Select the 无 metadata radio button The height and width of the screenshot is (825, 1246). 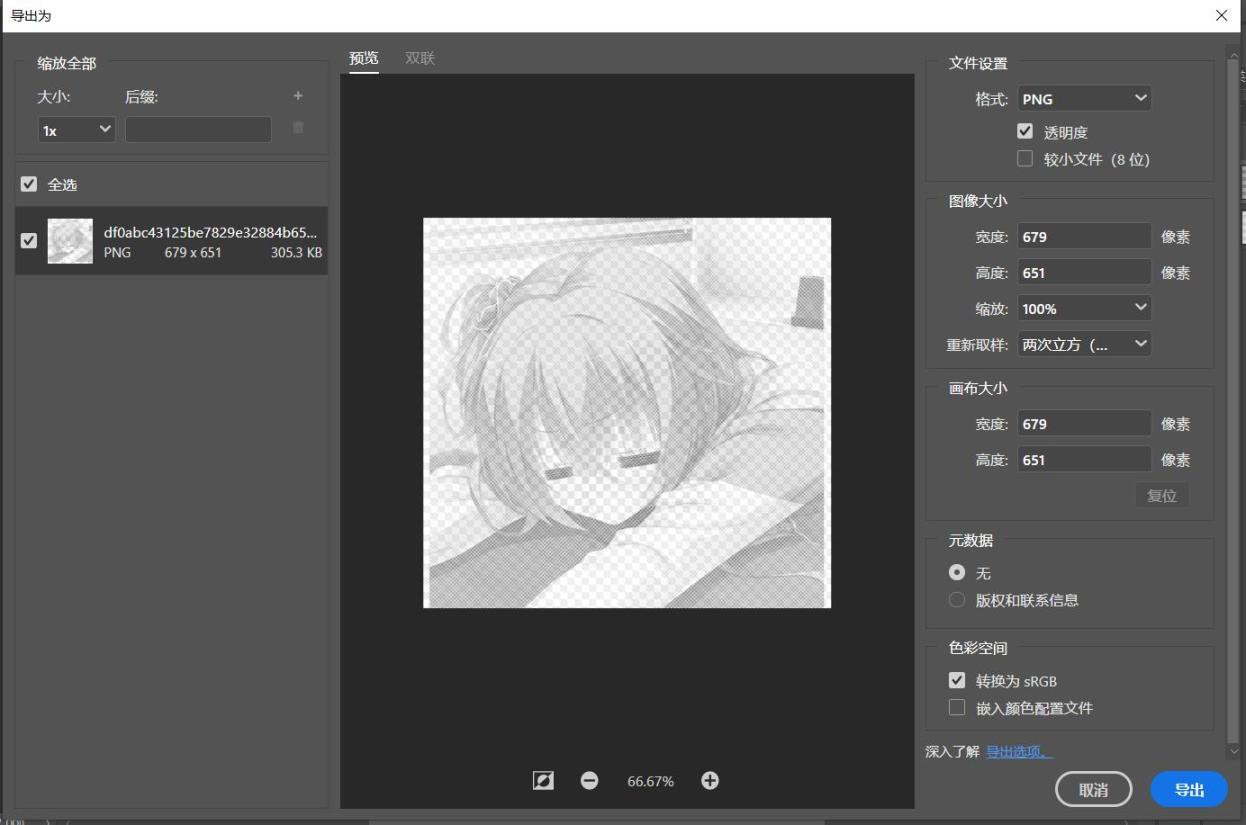[x=957, y=573]
